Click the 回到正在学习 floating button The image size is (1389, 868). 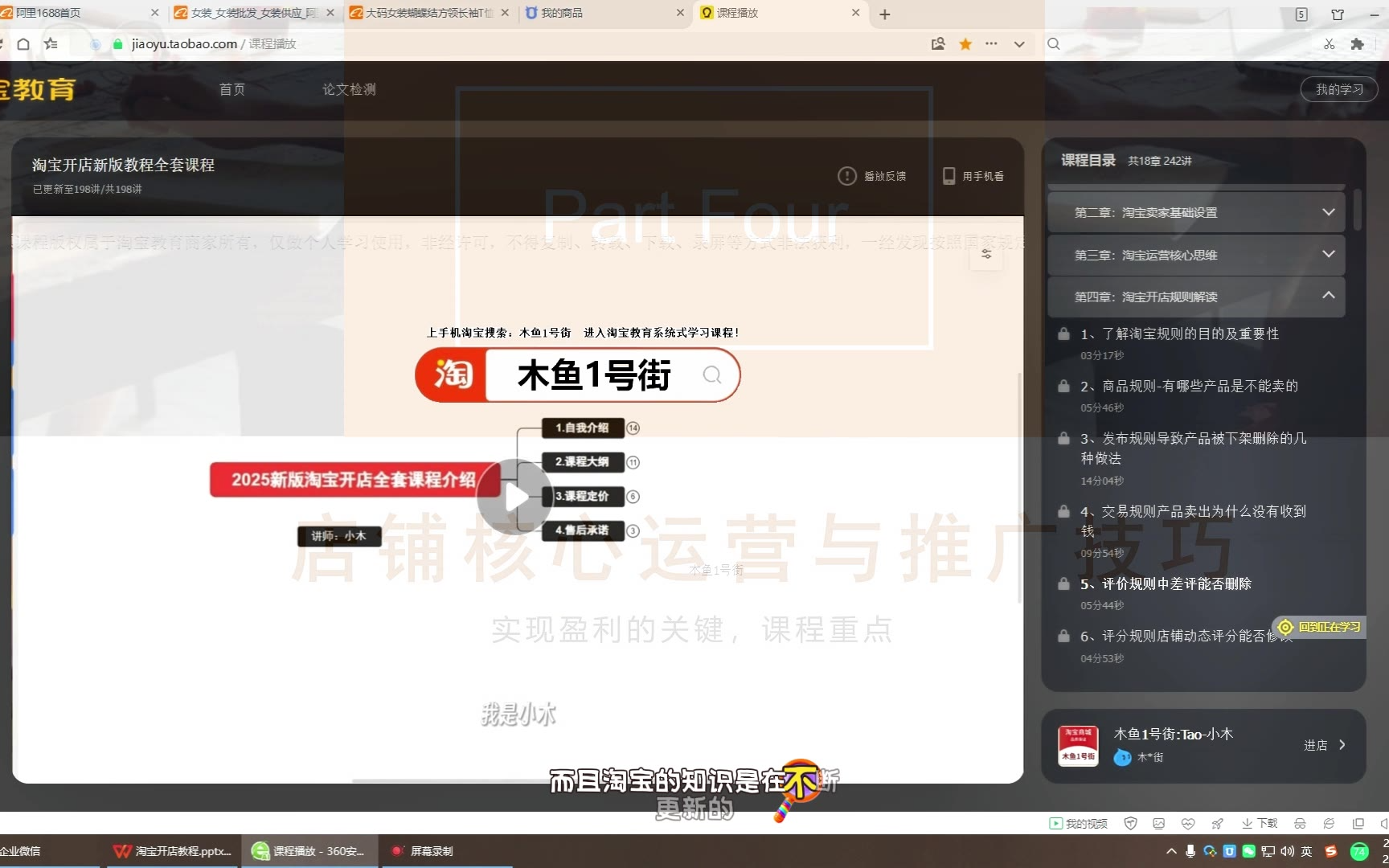1321,627
